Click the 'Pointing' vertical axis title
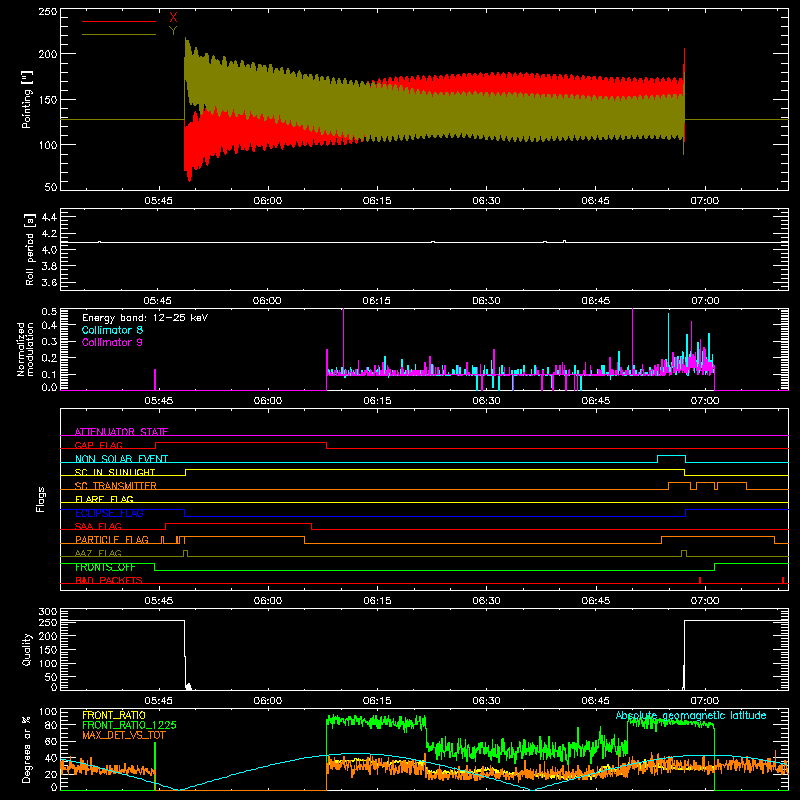800x800 pixels. click(x=27, y=99)
